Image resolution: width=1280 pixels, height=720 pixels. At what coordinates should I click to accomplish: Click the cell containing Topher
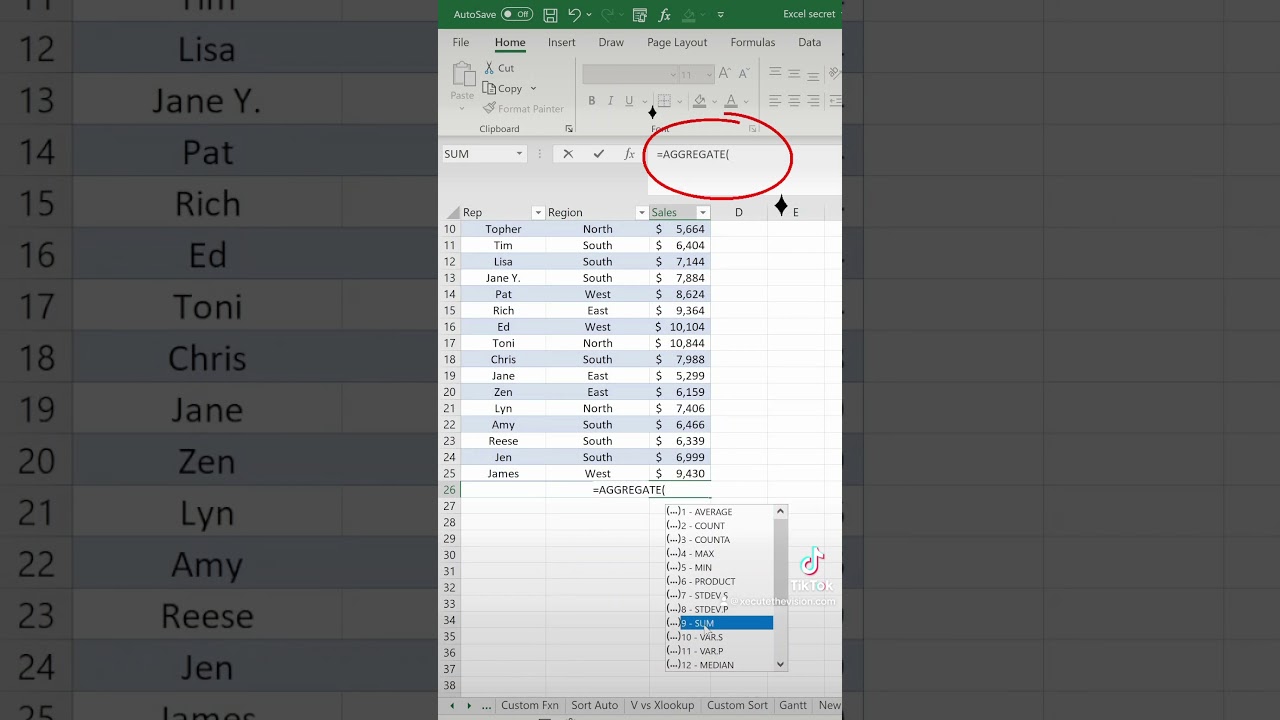(x=503, y=229)
